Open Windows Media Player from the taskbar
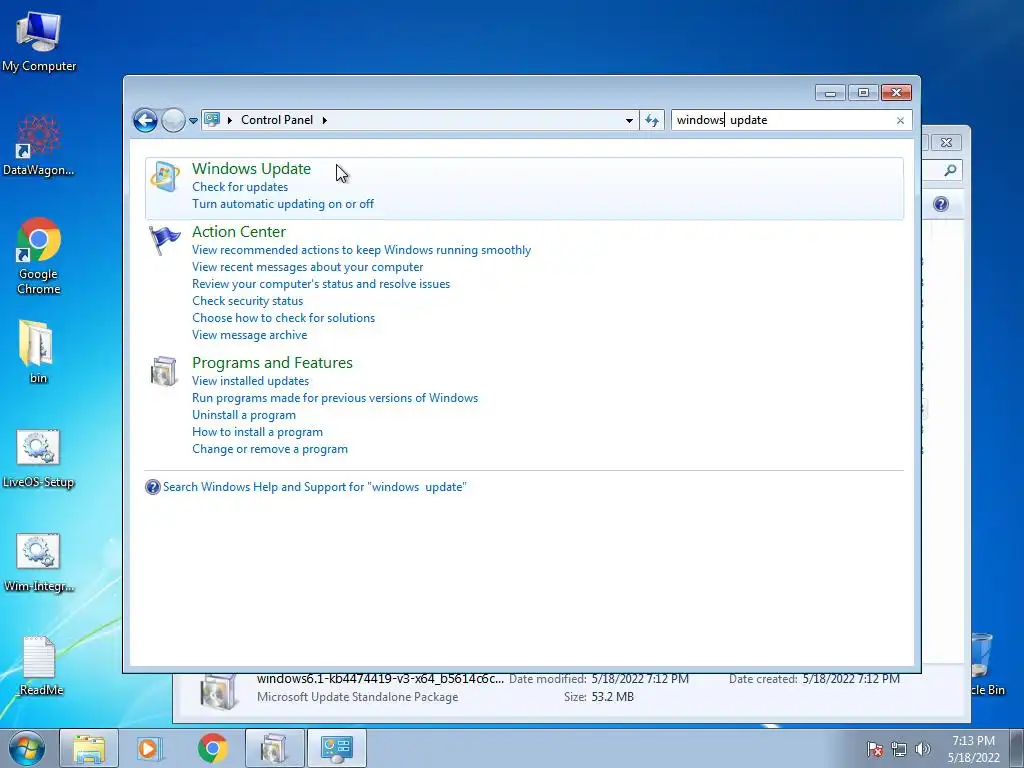 click(x=149, y=748)
